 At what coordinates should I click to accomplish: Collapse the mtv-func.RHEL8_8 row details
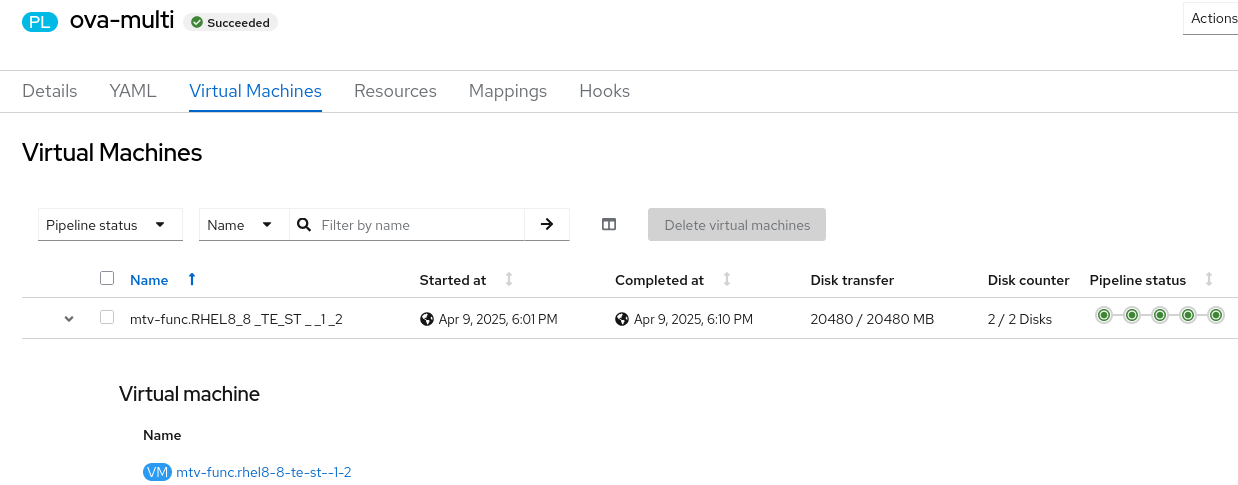pyautogui.click(x=69, y=319)
